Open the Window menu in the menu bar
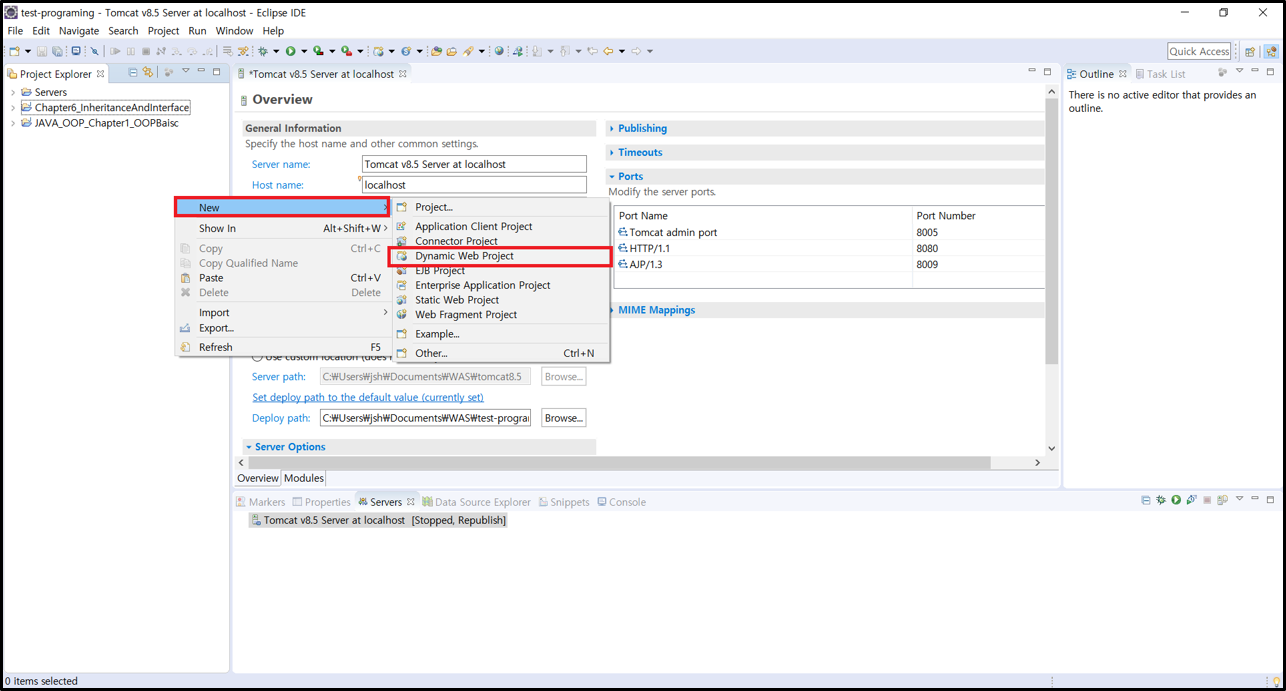1286x691 pixels. point(234,31)
